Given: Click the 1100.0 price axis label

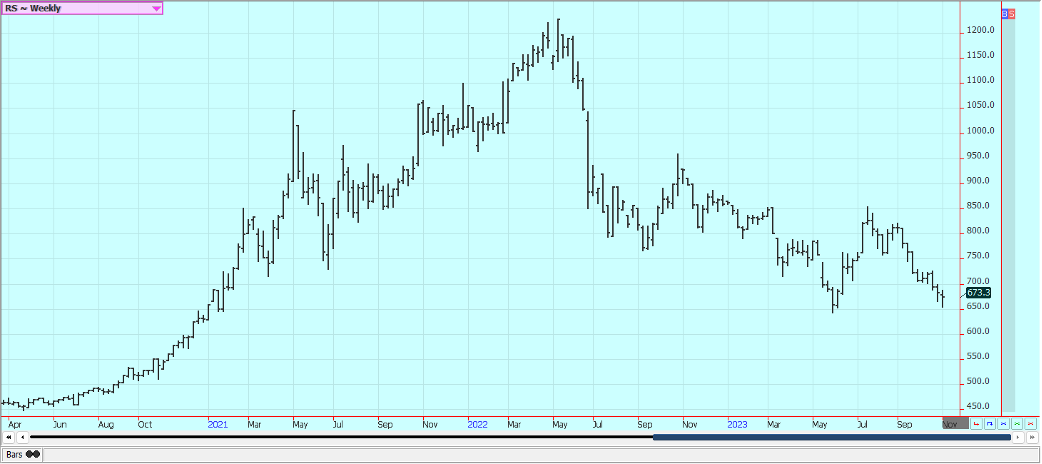Looking at the screenshot, I should 981,80.
